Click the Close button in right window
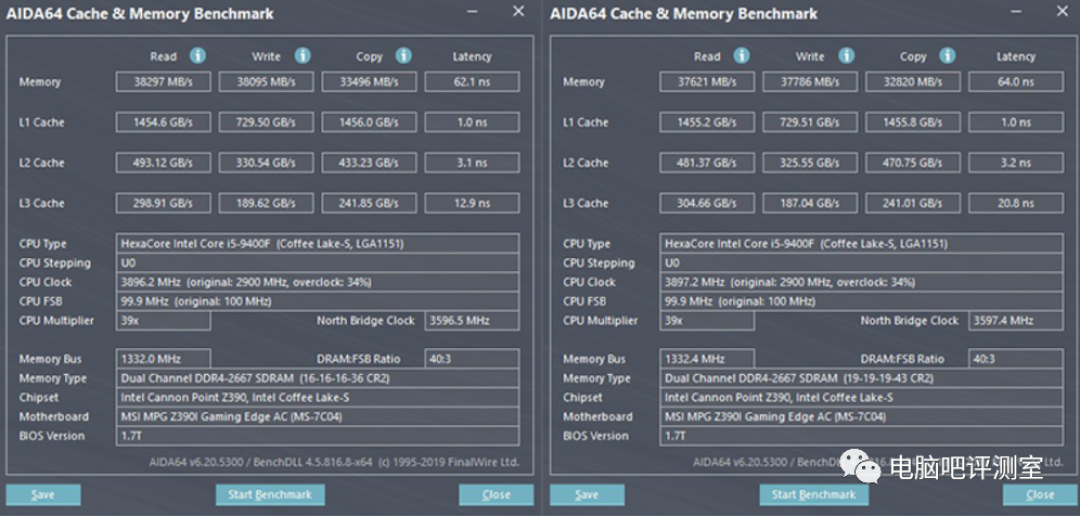The width and height of the screenshot is (1080, 516). (x=1040, y=495)
